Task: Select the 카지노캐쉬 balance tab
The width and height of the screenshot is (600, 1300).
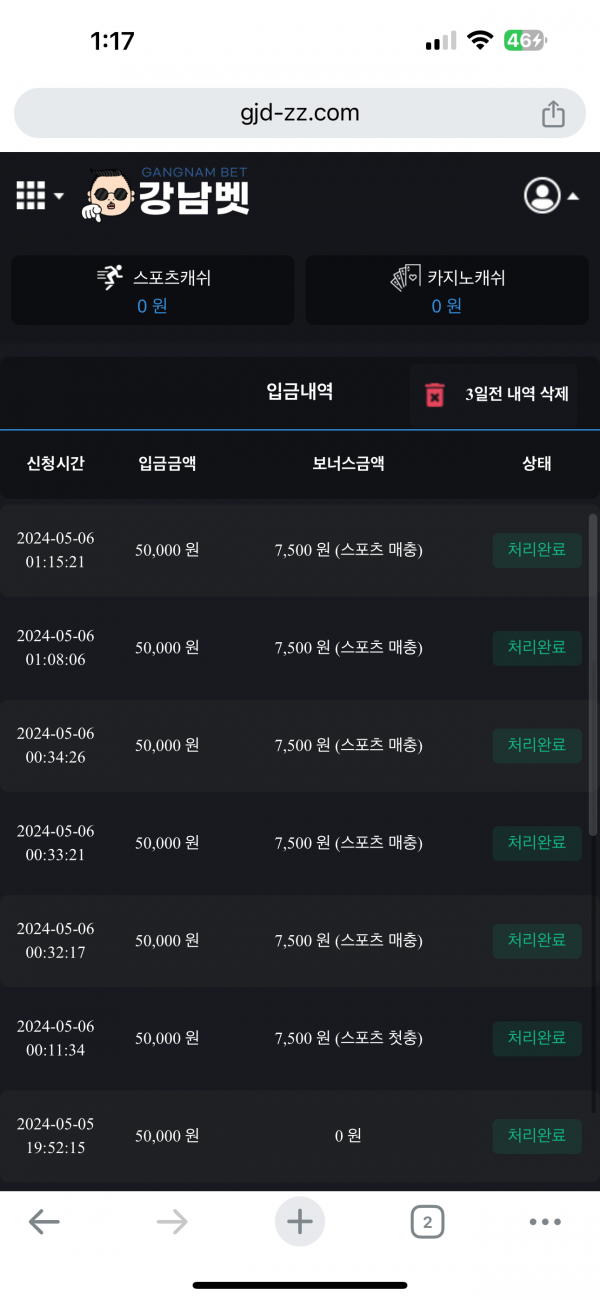Action: (447, 290)
